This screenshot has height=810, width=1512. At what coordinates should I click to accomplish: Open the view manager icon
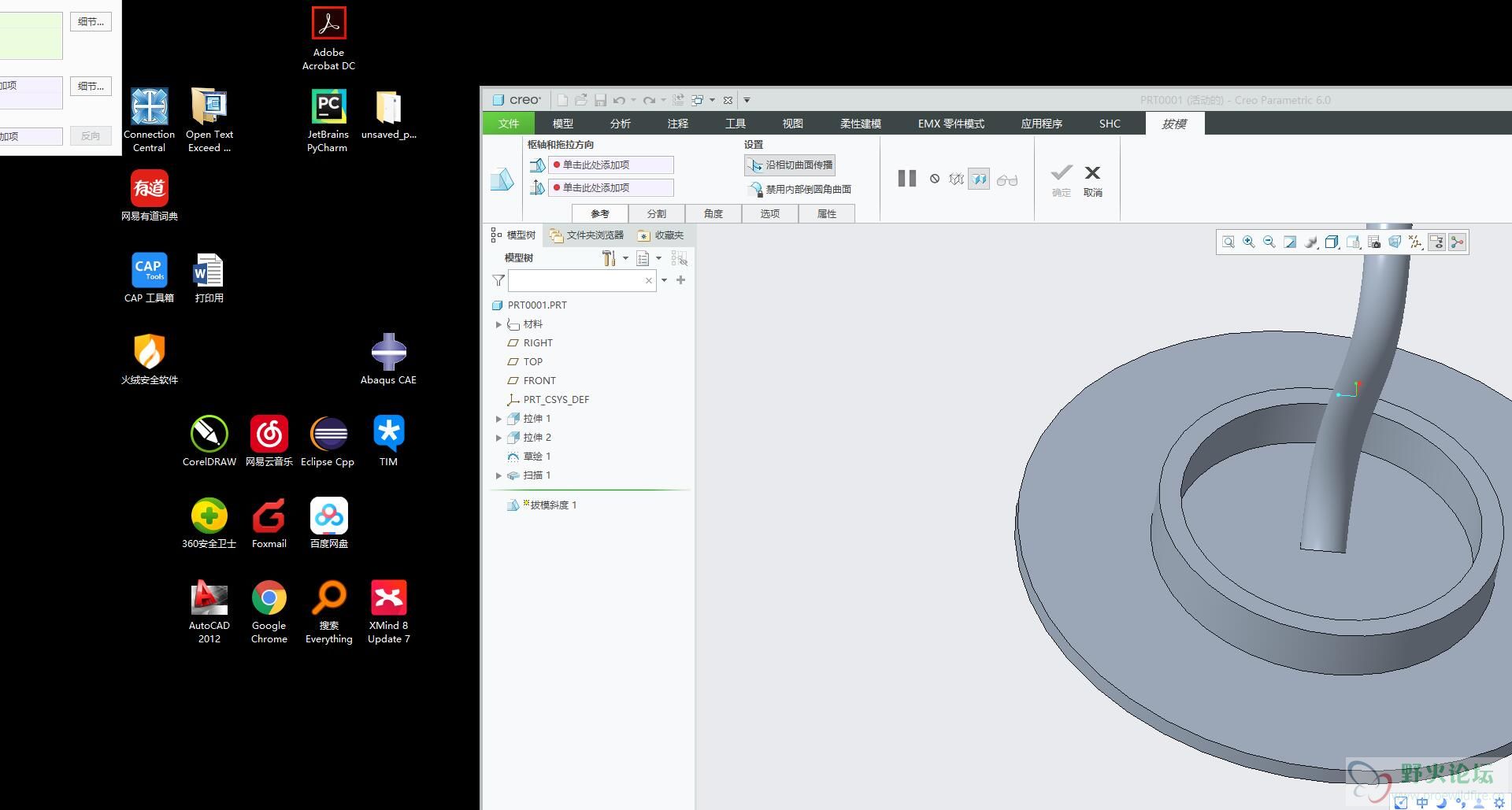click(x=1353, y=242)
